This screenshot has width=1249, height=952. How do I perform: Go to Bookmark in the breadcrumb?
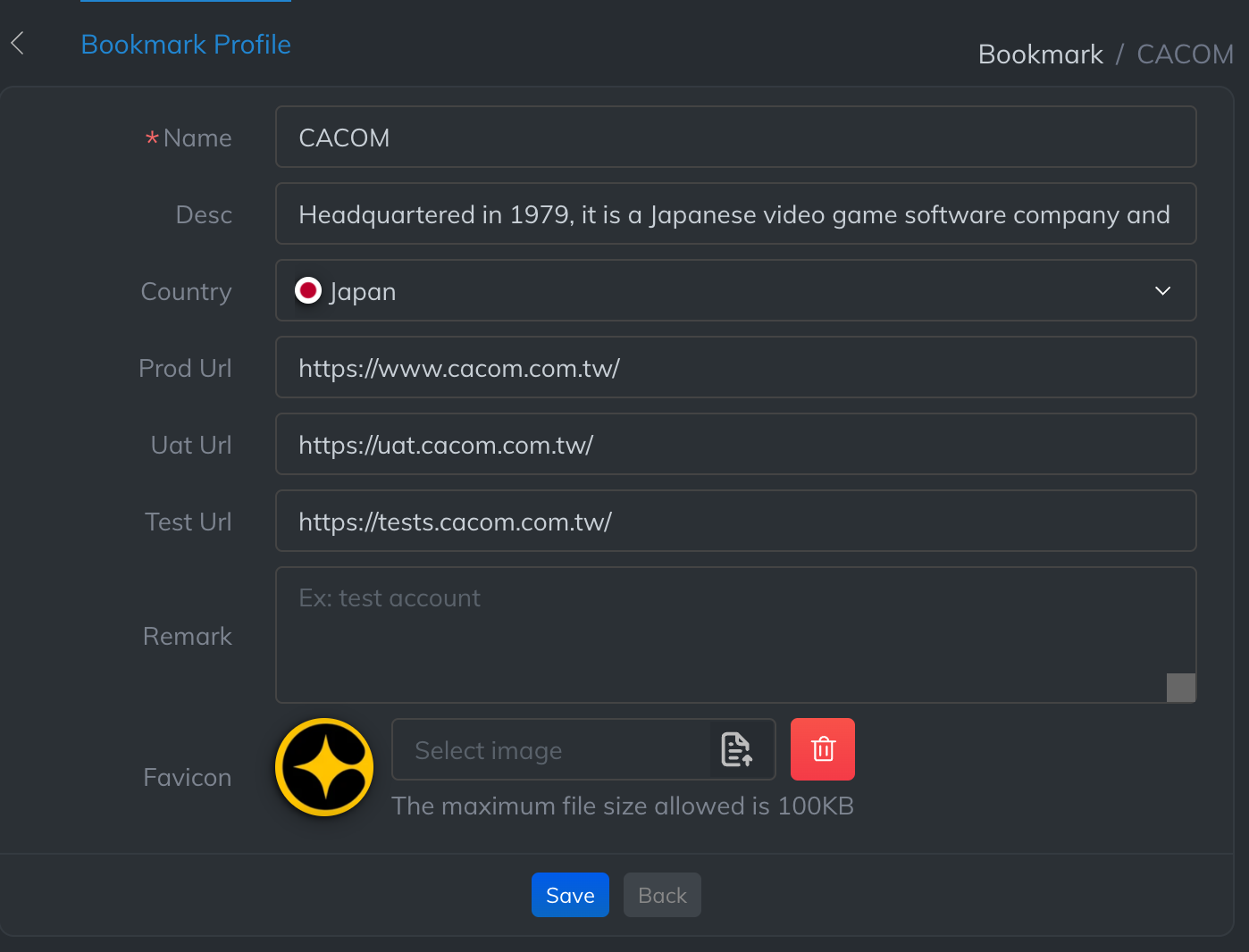click(x=1040, y=54)
